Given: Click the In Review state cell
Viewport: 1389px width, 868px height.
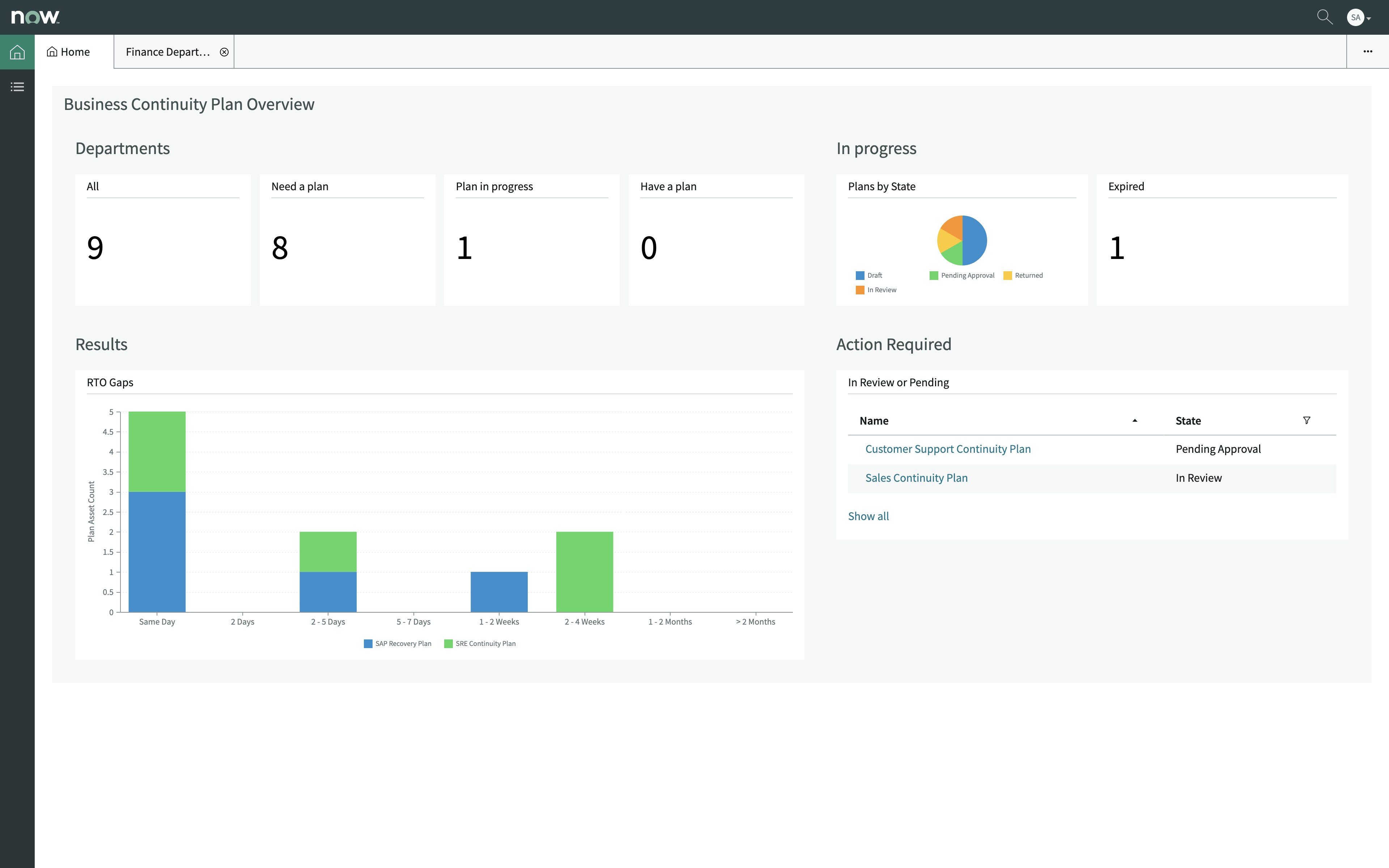Looking at the screenshot, I should [1198, 478].
